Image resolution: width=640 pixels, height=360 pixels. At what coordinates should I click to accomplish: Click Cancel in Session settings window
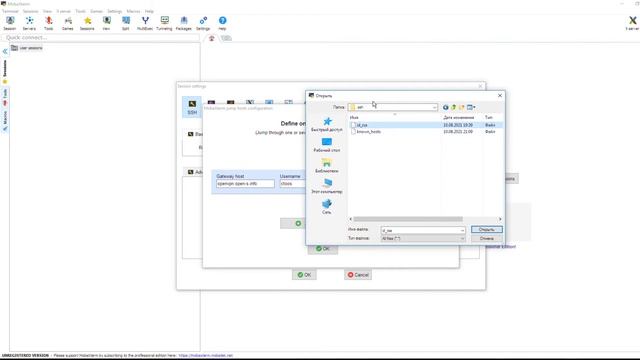(x=358, y=275)
